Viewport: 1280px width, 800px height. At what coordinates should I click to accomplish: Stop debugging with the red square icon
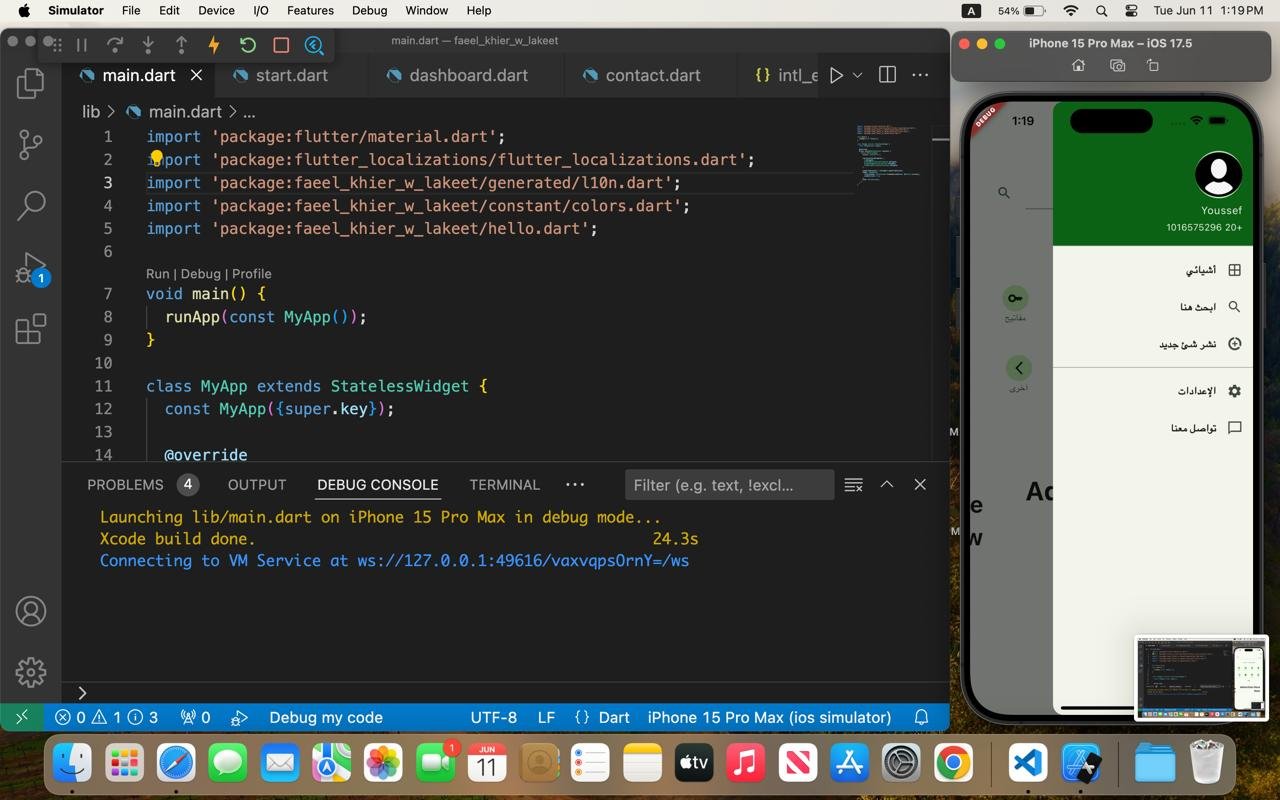tap(281, 45)
